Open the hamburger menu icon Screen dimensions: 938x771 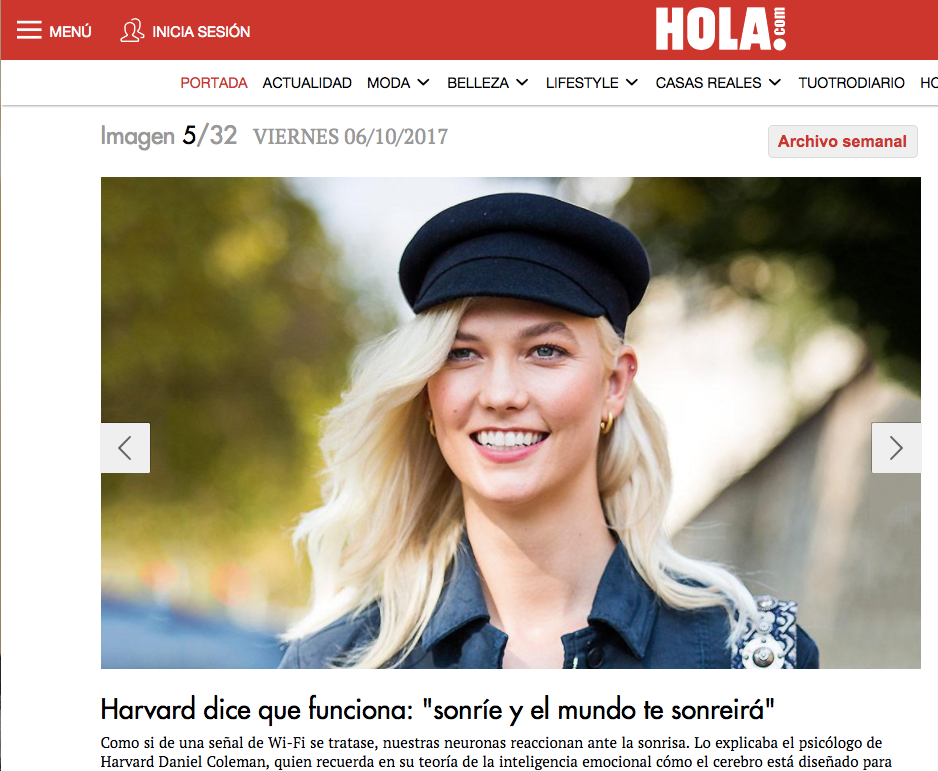tap(29, 30)
